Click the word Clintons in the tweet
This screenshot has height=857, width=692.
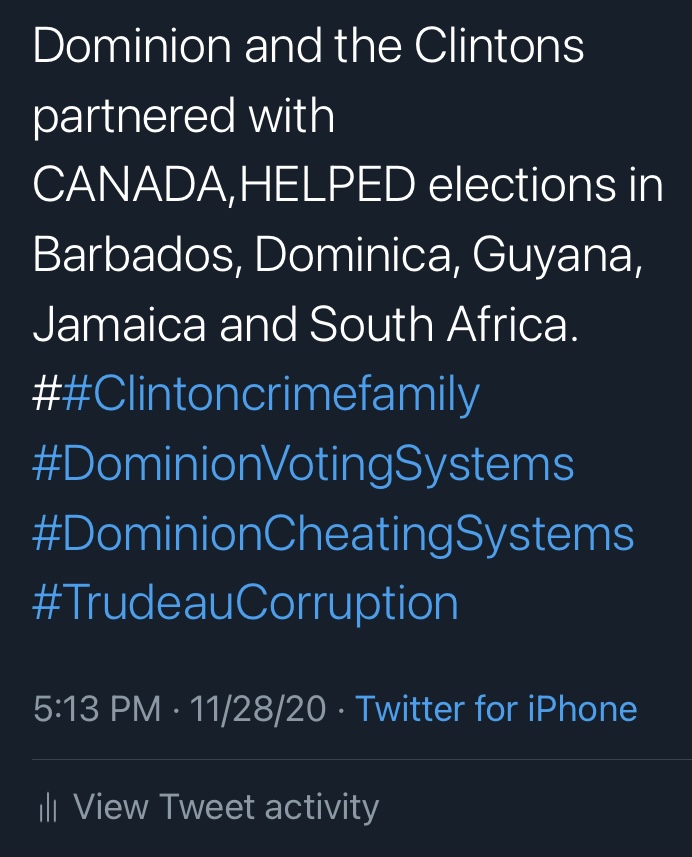(499, 46)
